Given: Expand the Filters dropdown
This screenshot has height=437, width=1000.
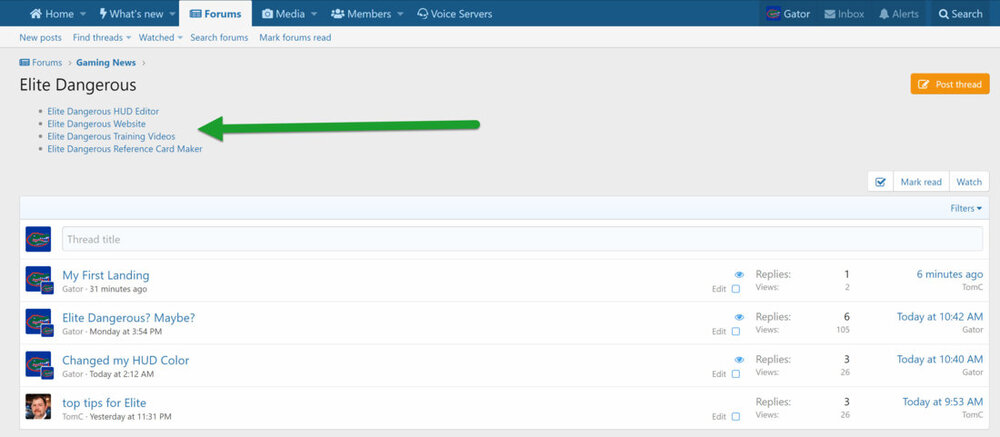Looking at the screenshot, I should (965, 208).
